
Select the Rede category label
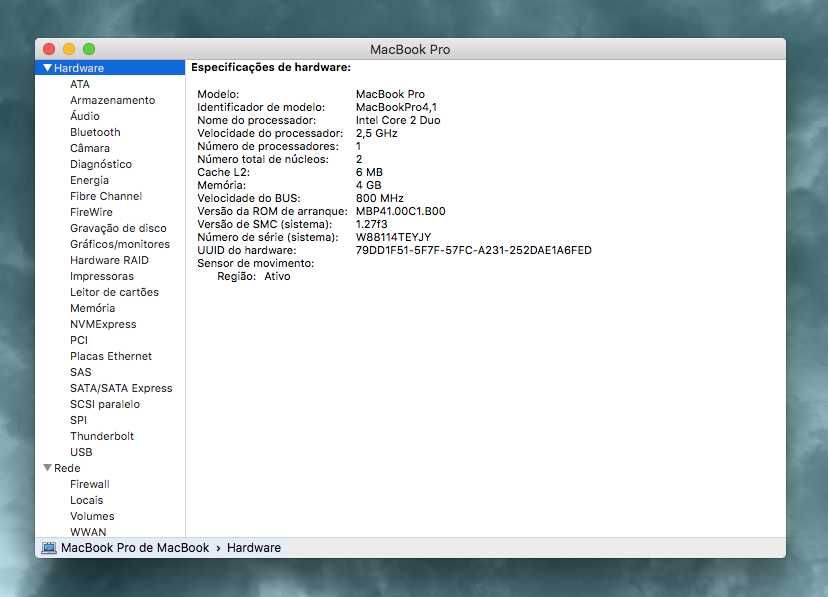coord(67,468)
